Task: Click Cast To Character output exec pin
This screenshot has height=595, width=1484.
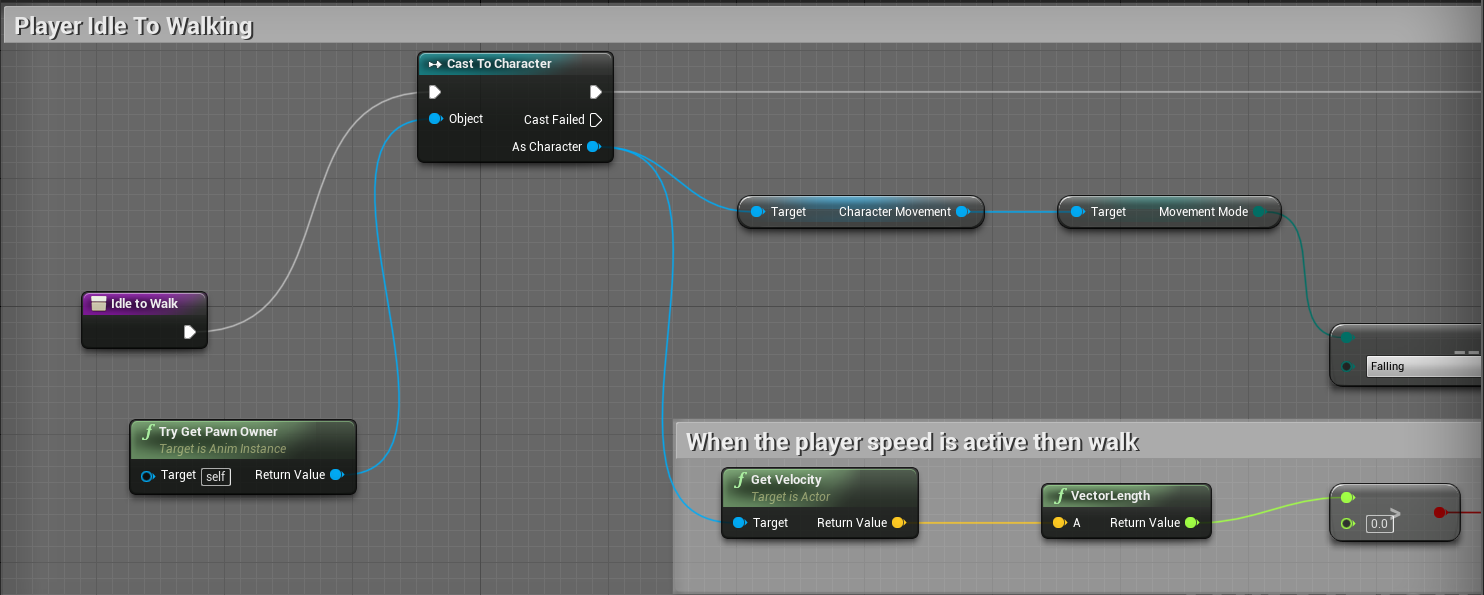Action: pos(595,92)
